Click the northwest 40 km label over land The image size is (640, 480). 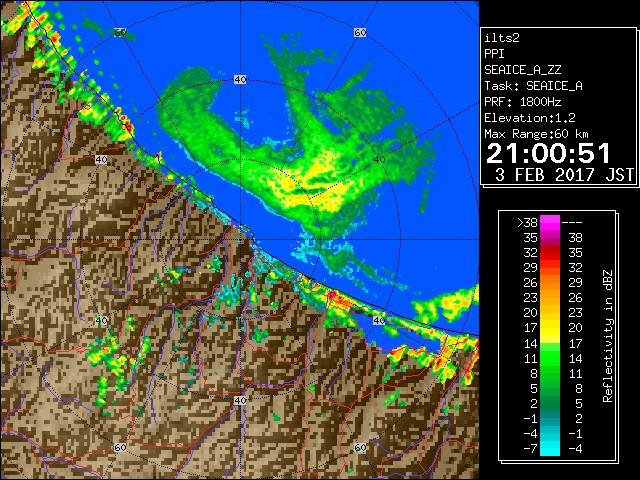[x=101, y=160]
